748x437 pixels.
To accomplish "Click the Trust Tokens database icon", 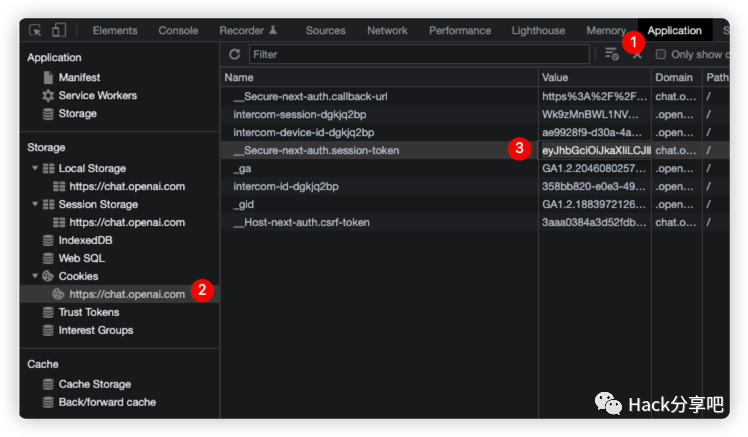I will click(48, 312).
